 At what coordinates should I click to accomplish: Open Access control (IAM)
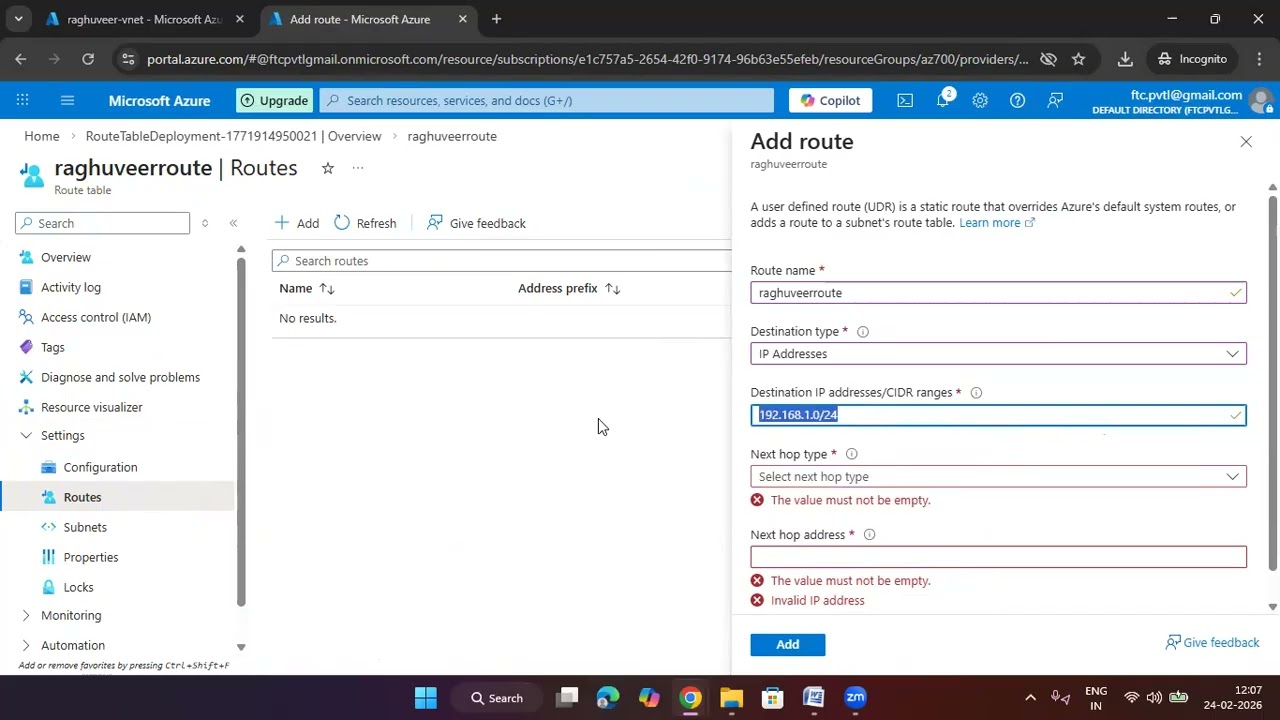(x=96, y=317)
